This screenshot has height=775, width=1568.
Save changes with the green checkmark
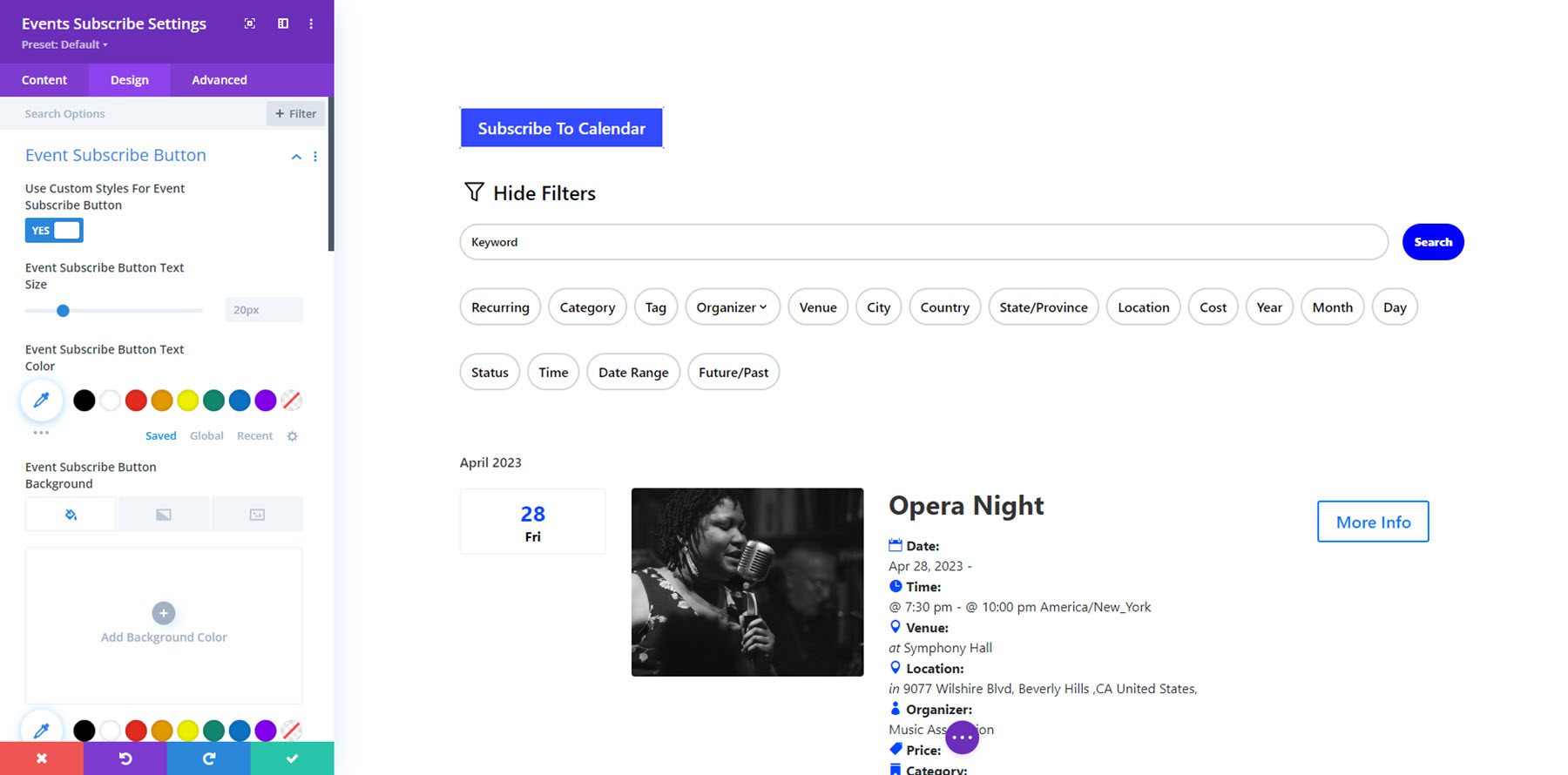[293, 758]
